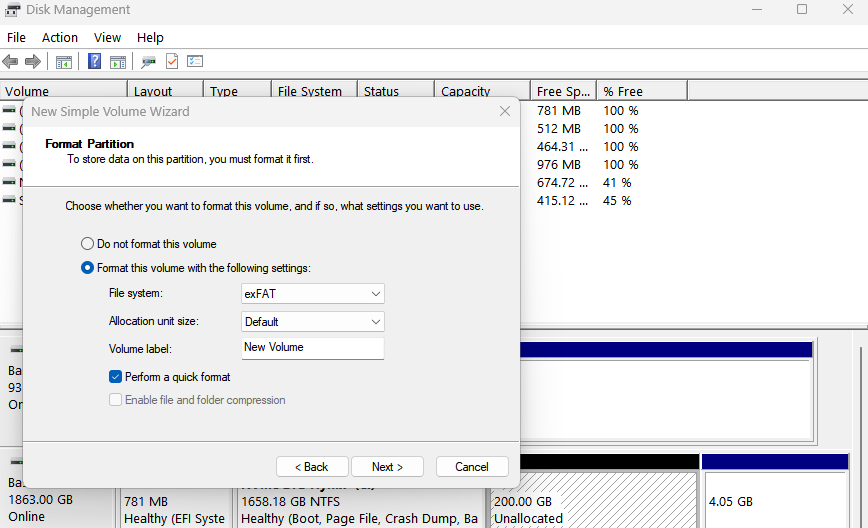Click the Volume label text field

tap(313, 348)
